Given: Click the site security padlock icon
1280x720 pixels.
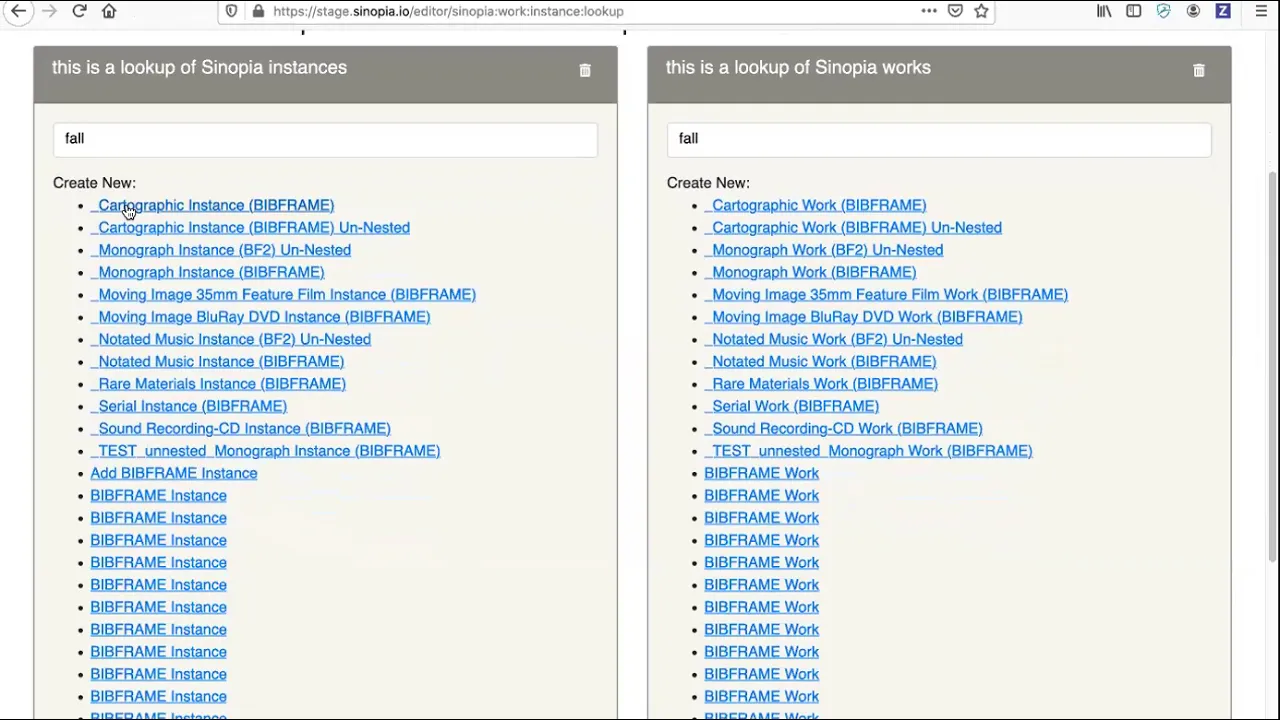Looking at the screenshot, I should click(x=258, y=11).
